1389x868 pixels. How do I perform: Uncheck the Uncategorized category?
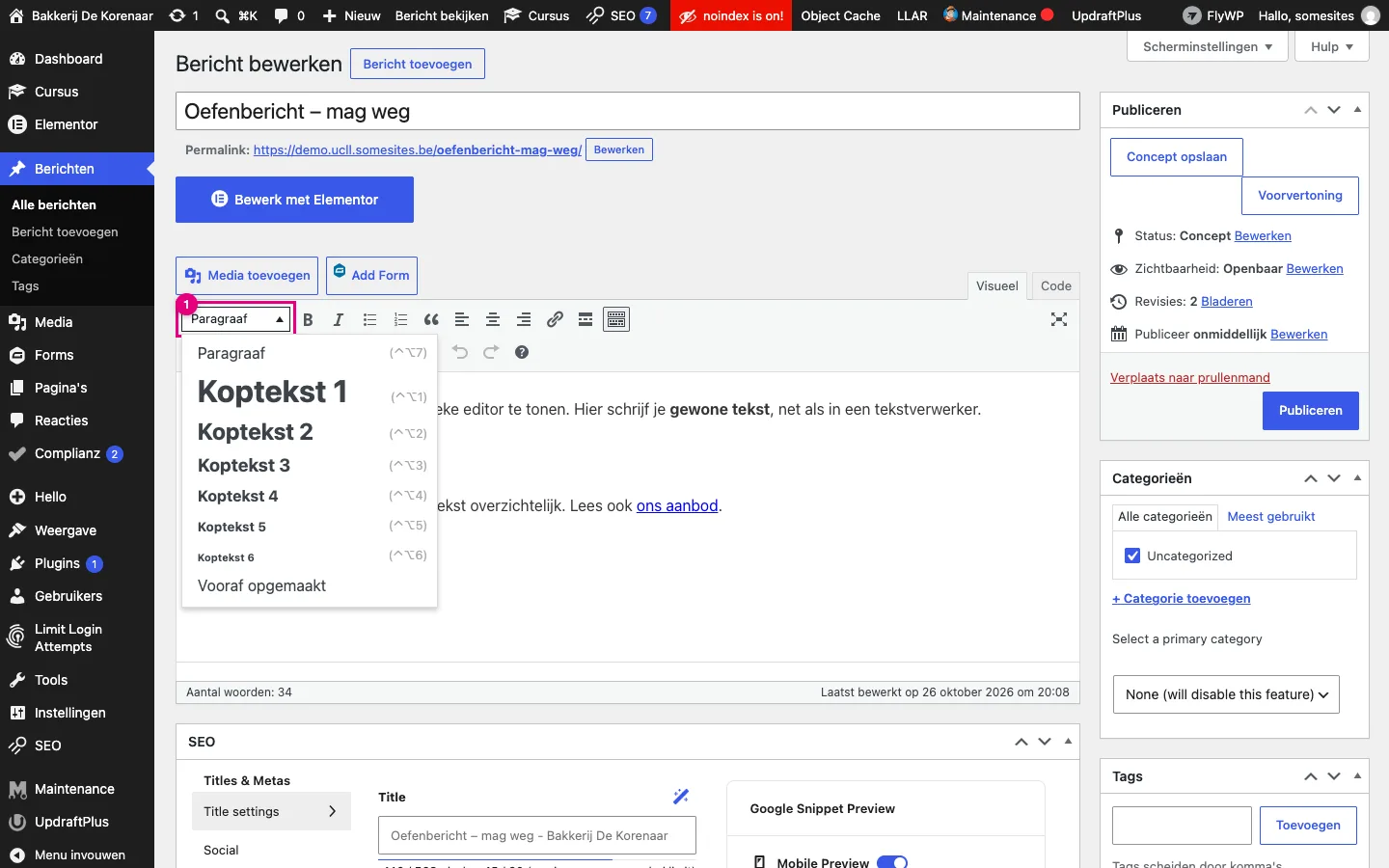coord(1132,556)
